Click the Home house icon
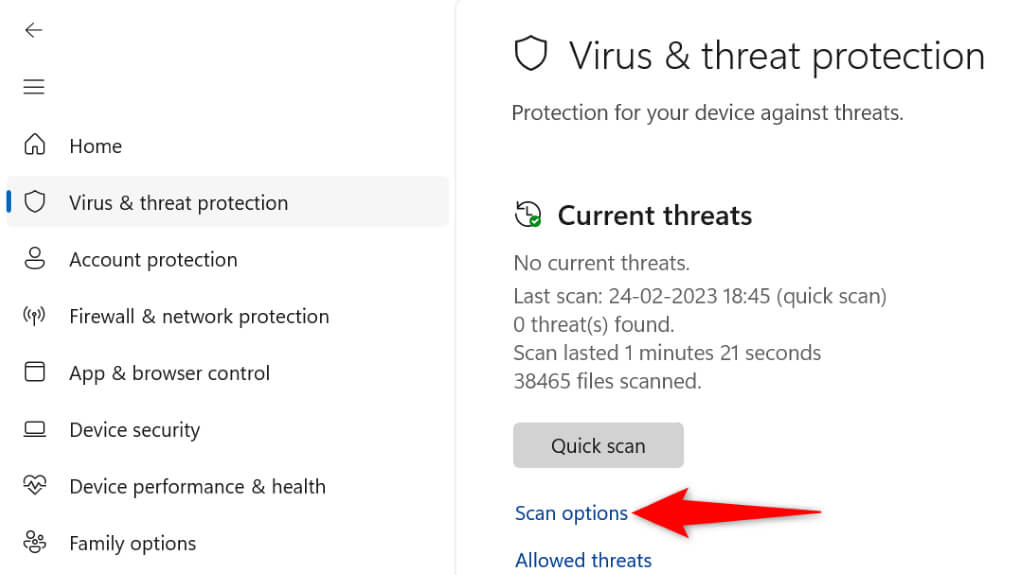The height and width of the screenshot is (575, 1024). click(35, 145)
